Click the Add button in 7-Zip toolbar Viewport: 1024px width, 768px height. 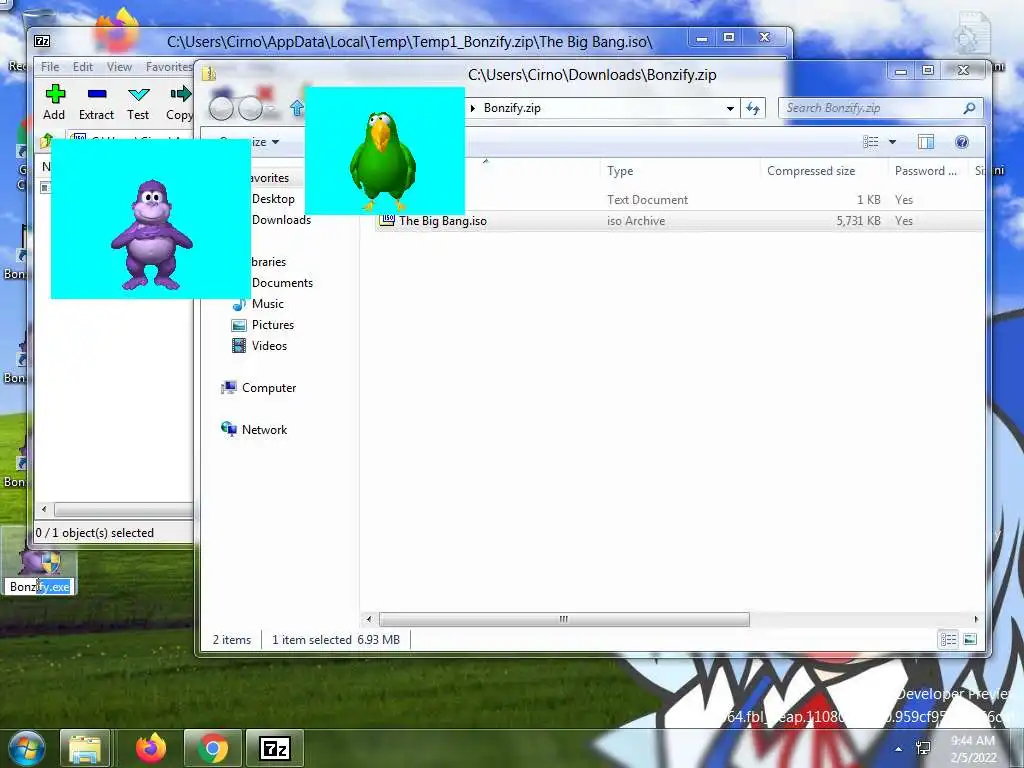54,103
